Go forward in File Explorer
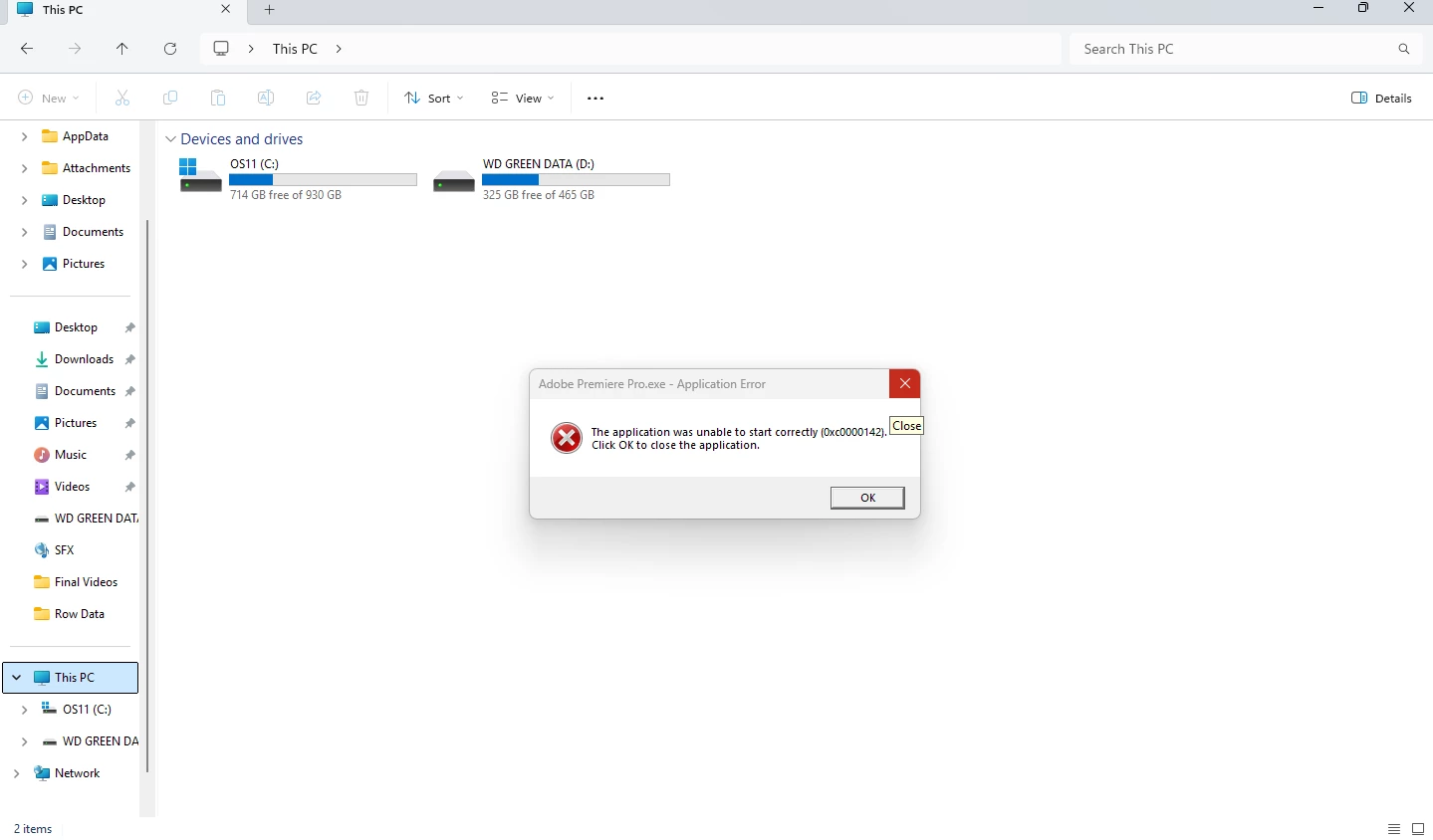Image resolution: width=1433 pixels, height=840 pixels. (x=75, y=49)
